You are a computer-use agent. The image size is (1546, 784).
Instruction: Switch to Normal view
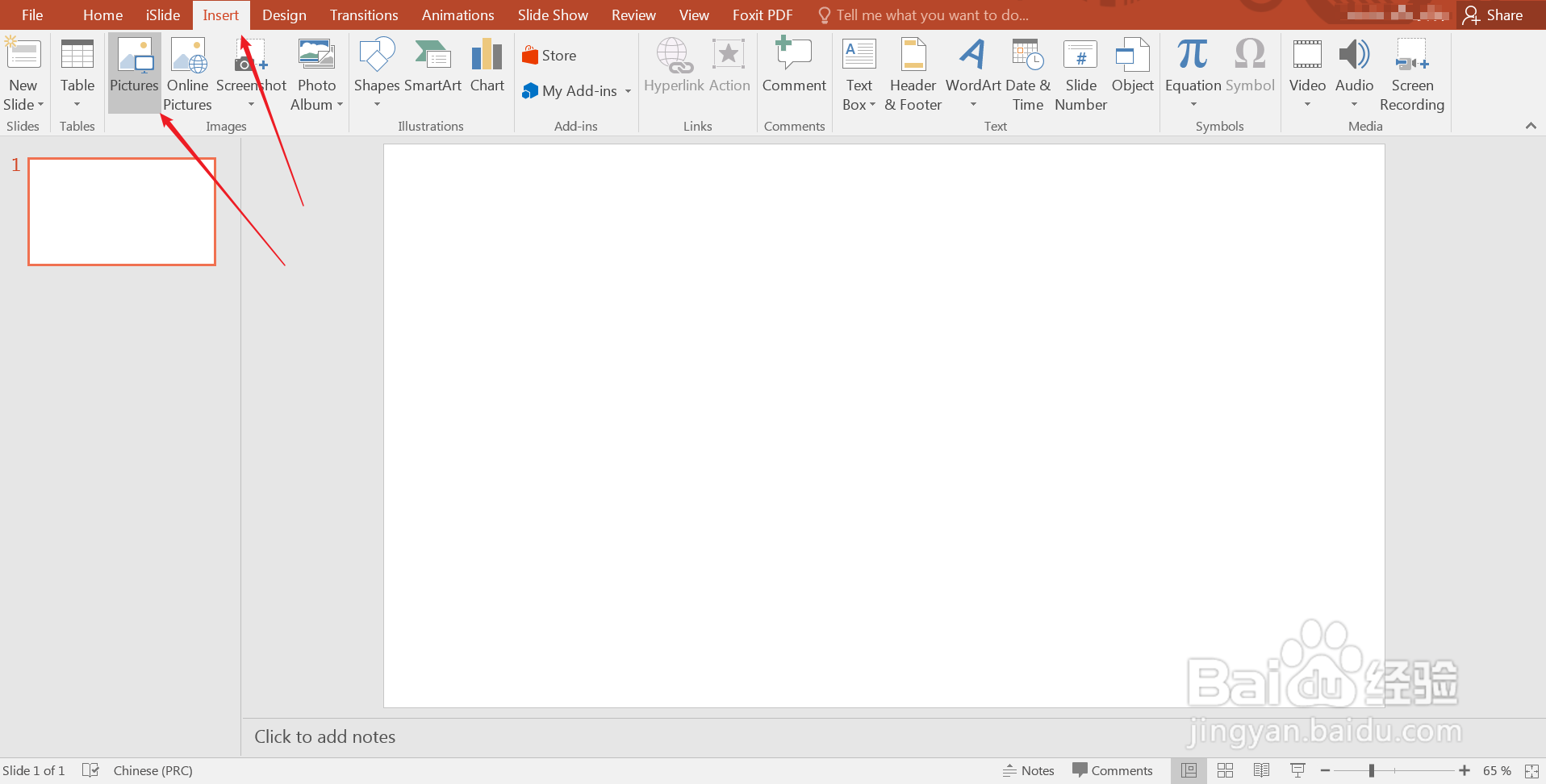1189,770
